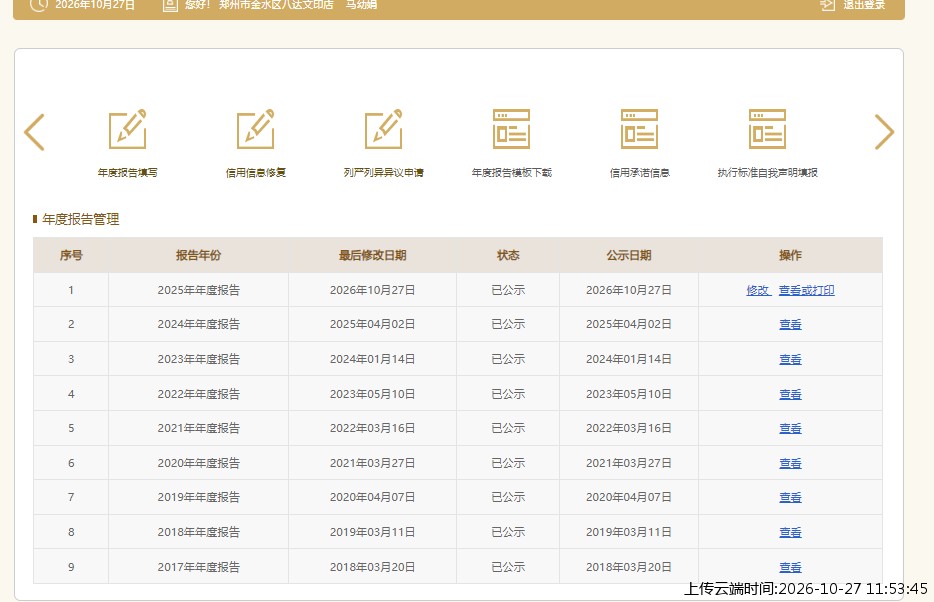Open the 执行标准自我声明填报 icon

[x=767, y=129]
